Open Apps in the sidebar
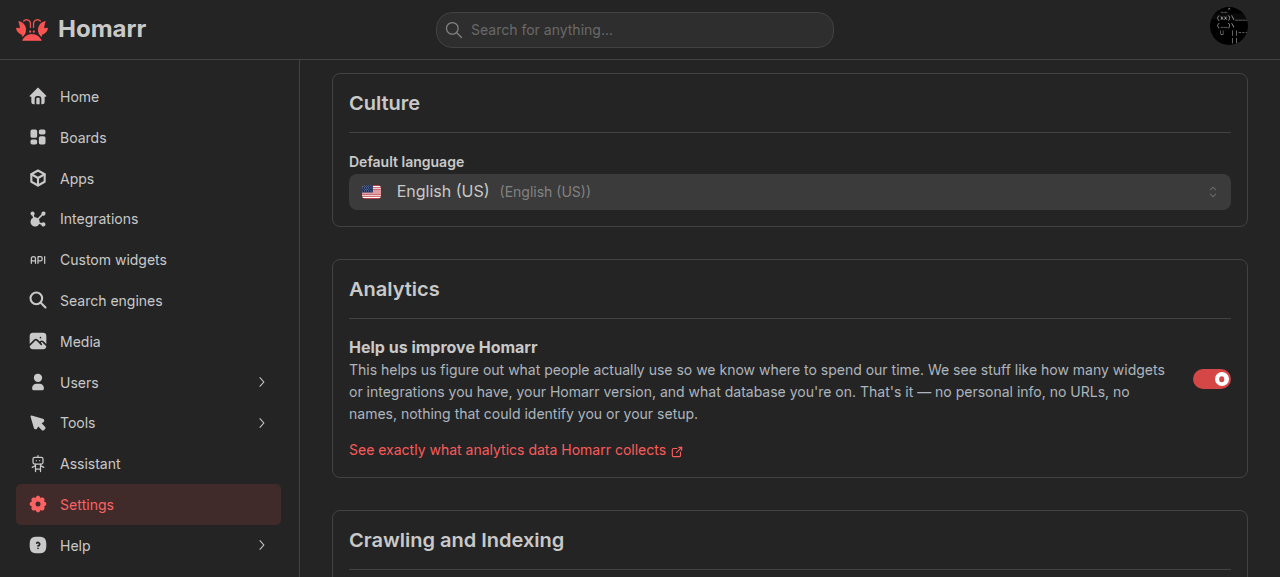Image resolution: width=1280 pixels, height=577 pixels. coord(148,179)
